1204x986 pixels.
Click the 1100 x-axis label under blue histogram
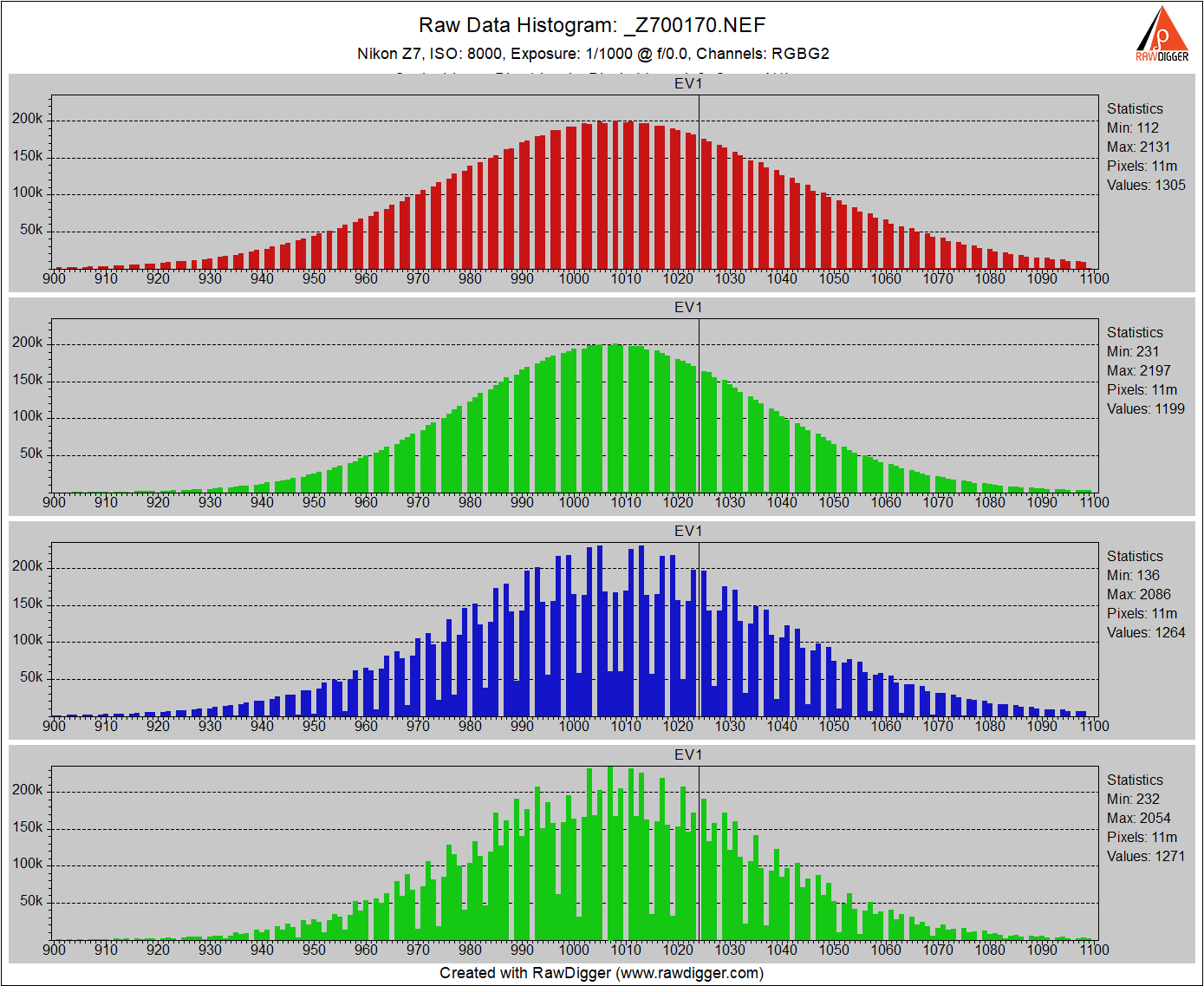coord(1094,726)
